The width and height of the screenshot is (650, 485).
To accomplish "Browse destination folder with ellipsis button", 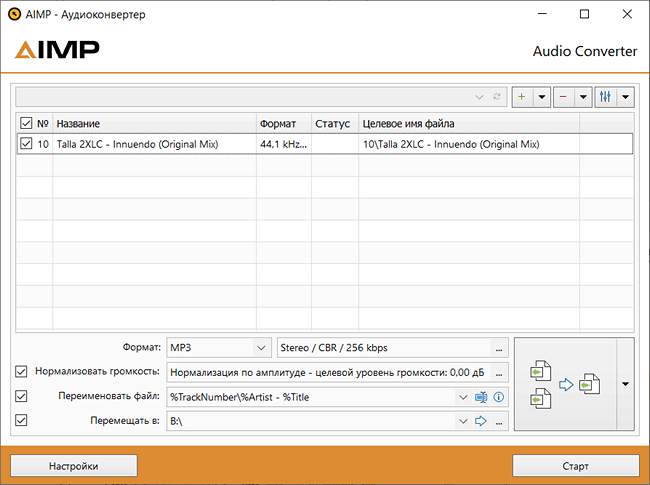I will [499, 422].
